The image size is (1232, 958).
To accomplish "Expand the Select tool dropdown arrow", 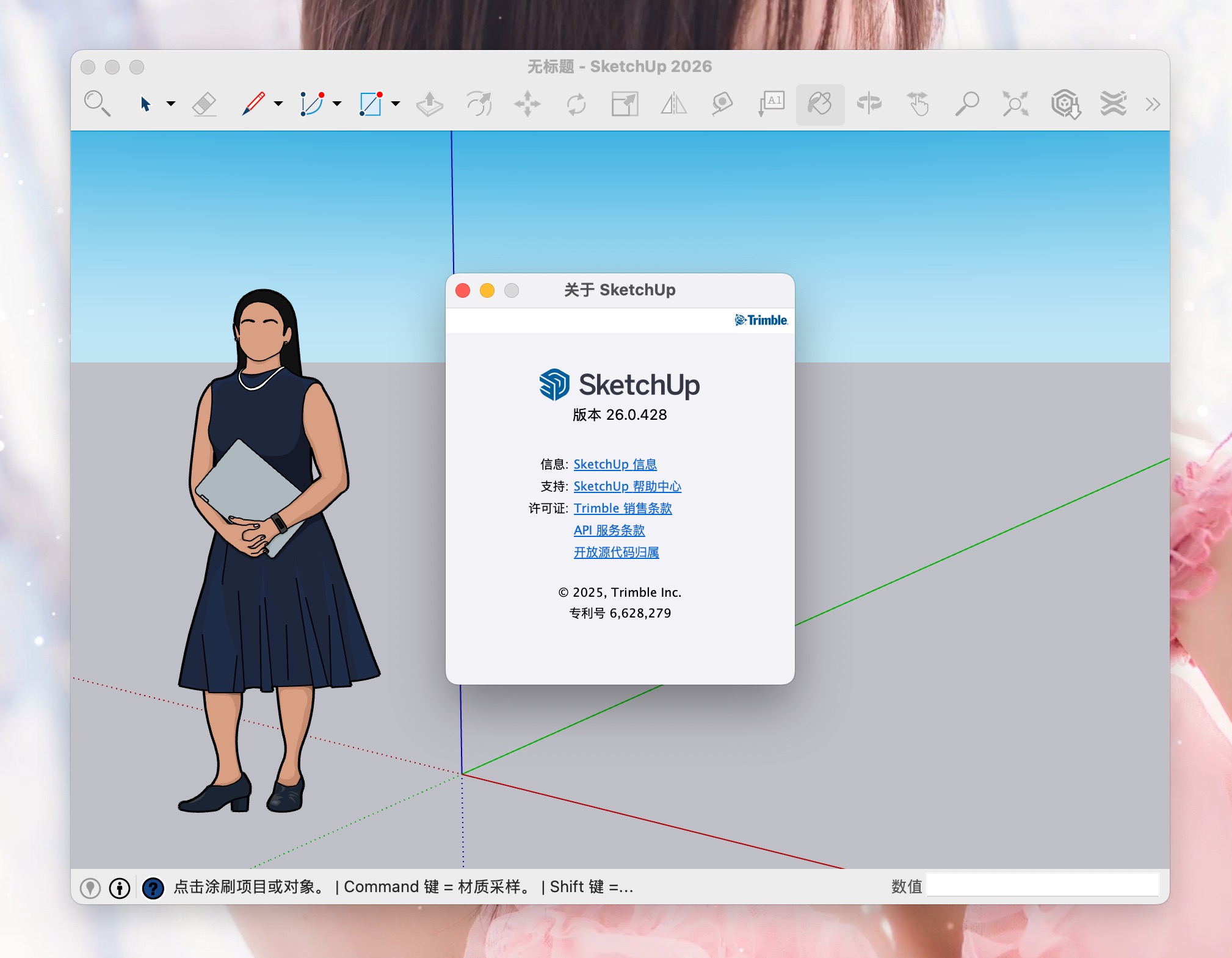I will [x=171, y=104].
